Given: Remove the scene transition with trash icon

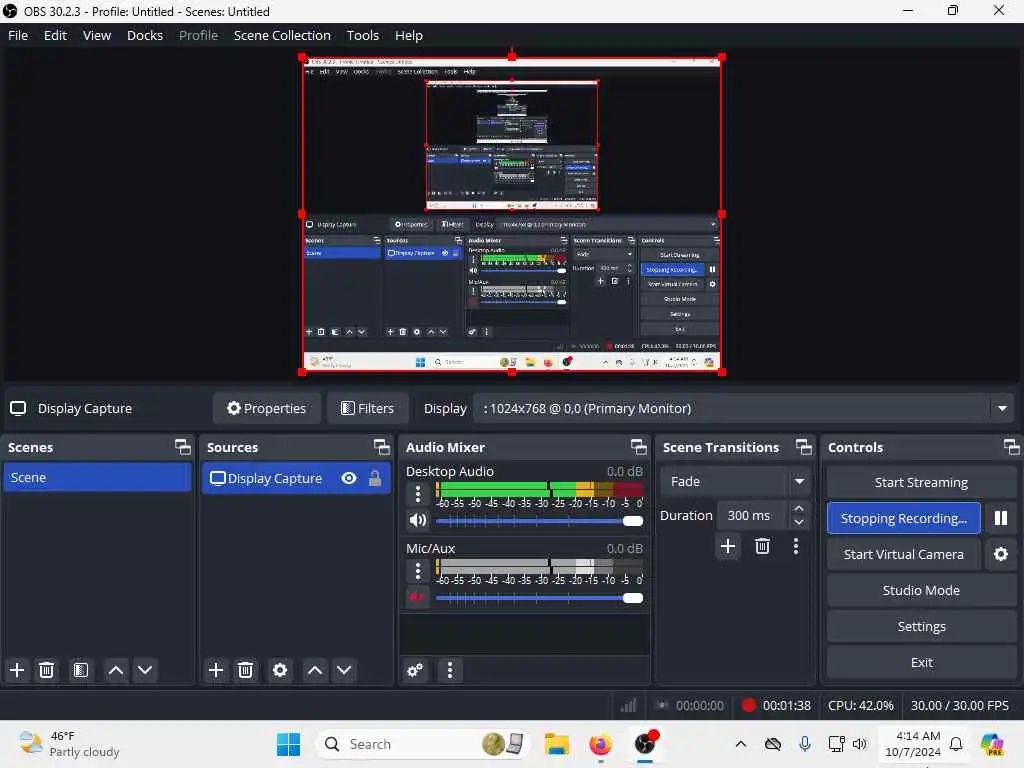Looking at the screenshot, I should pos(762,546).
